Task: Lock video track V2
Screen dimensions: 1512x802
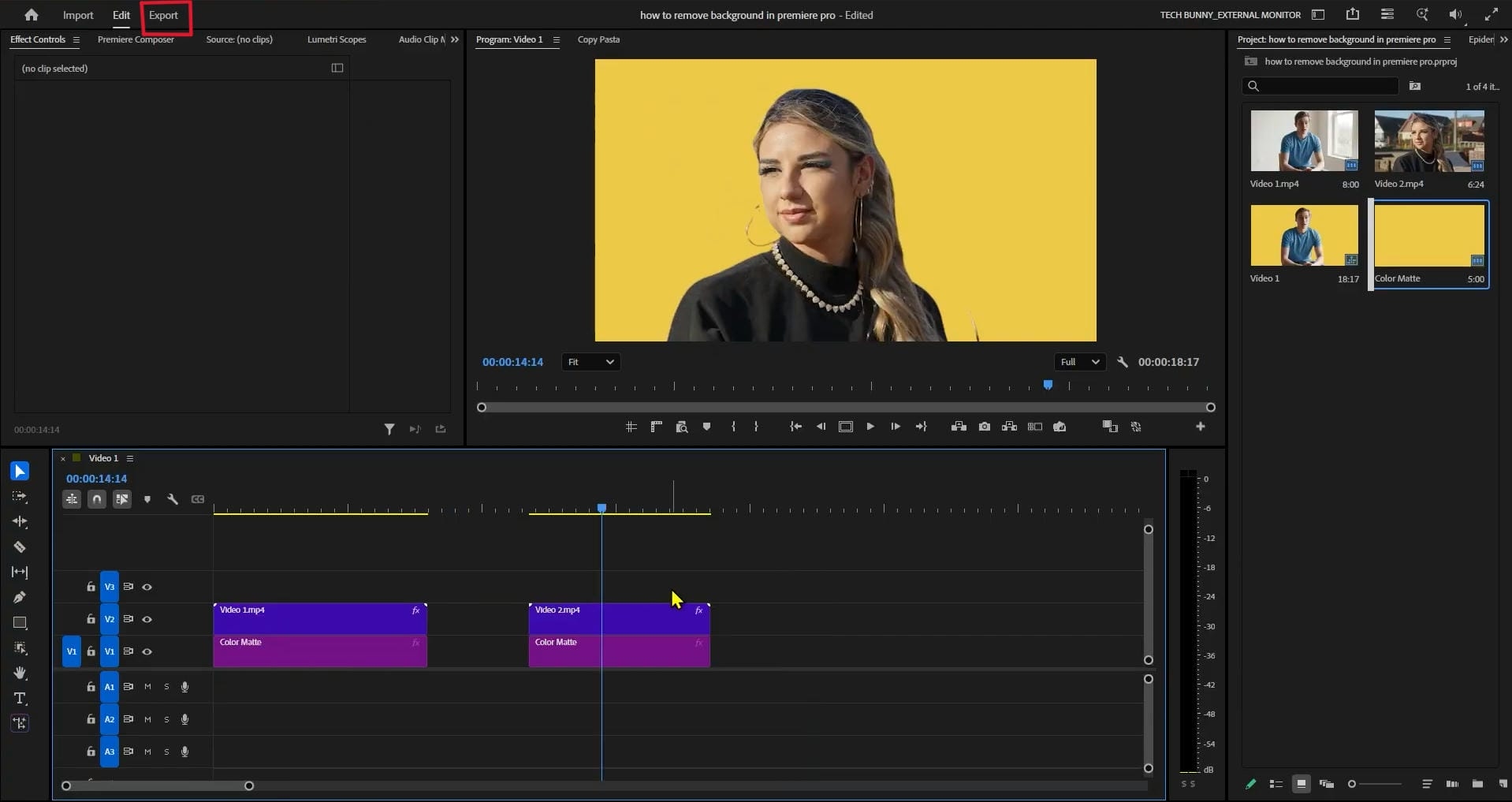Action: point(91,619)
